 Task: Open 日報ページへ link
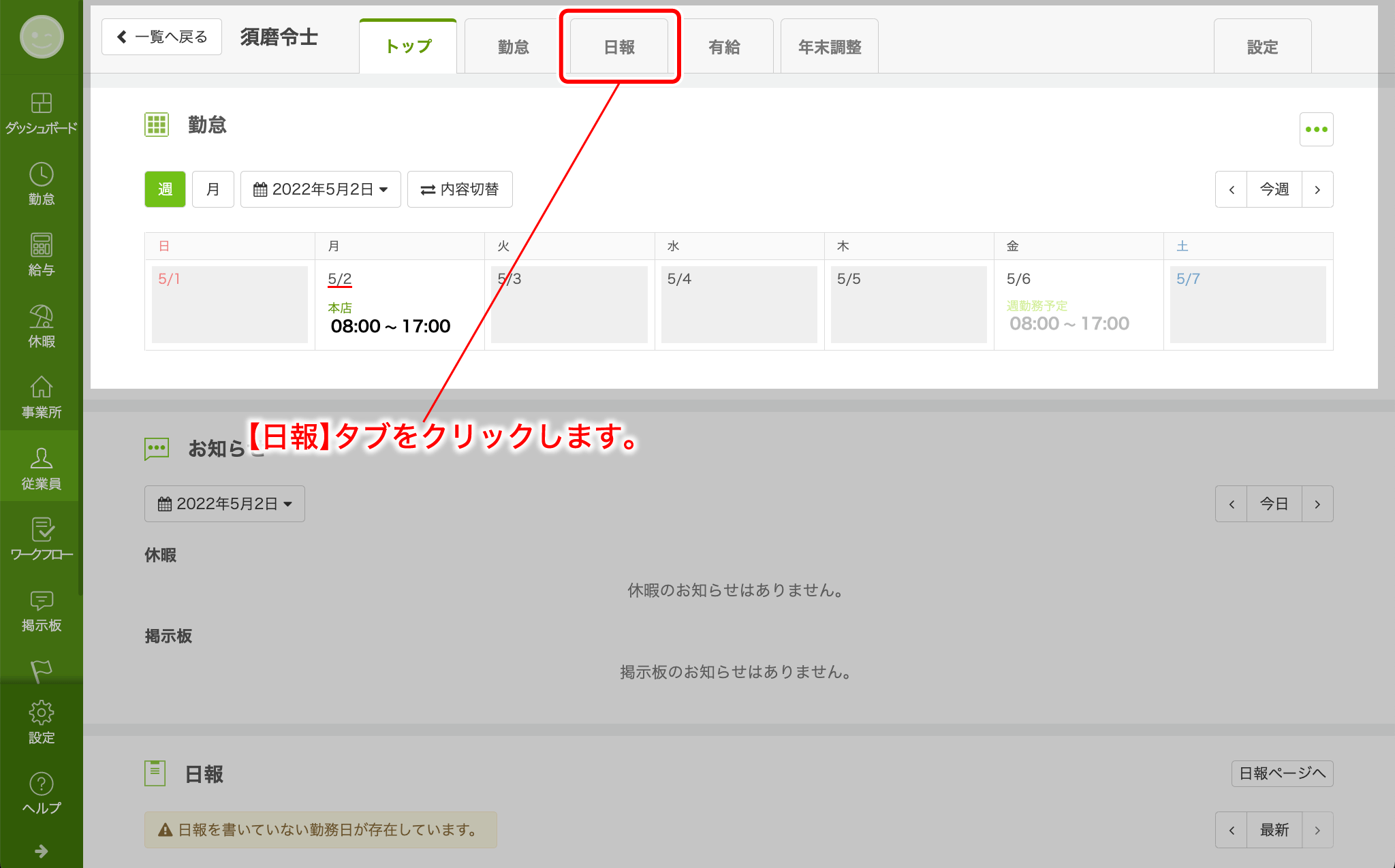click(1282, 773)
